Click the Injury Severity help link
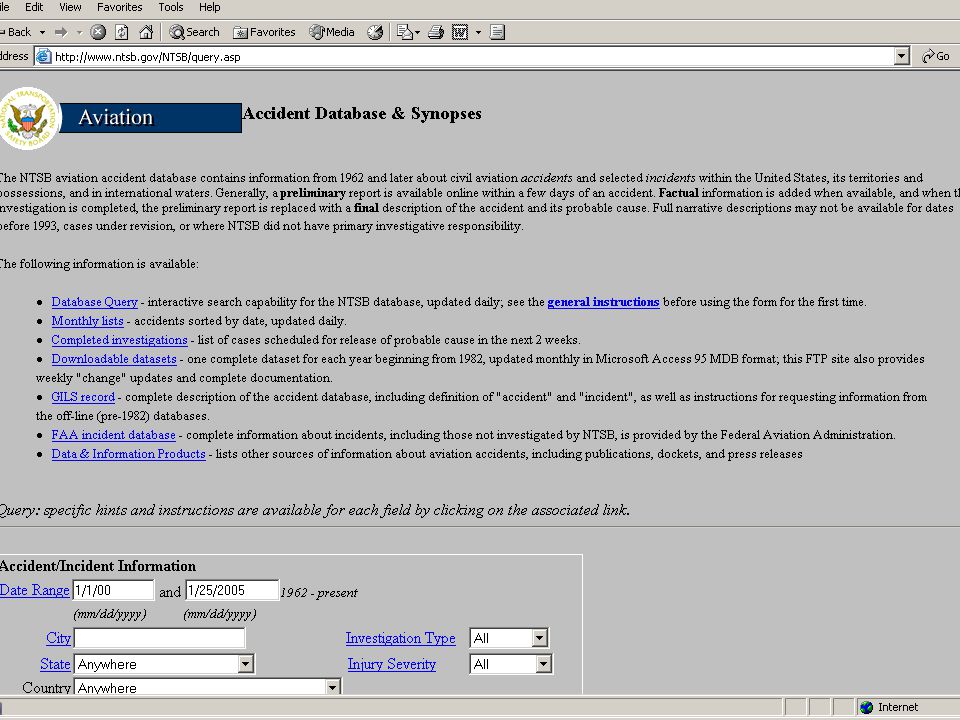960x720 pixels. pos(392,664)
